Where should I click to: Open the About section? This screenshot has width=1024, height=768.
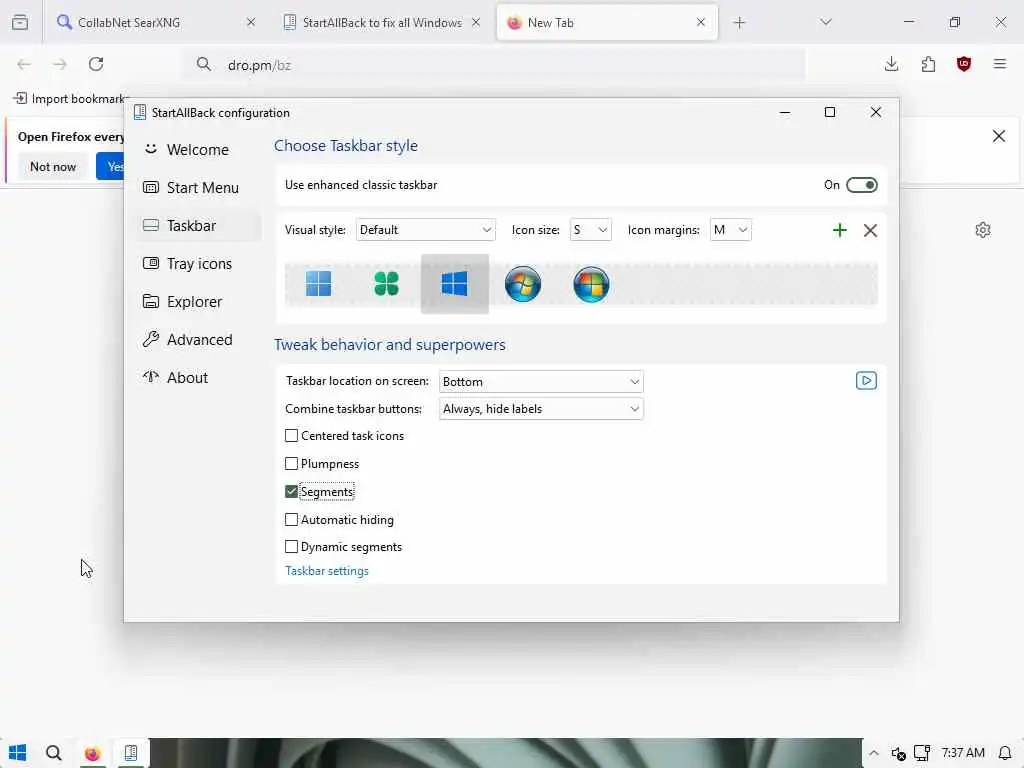point(197,377)
